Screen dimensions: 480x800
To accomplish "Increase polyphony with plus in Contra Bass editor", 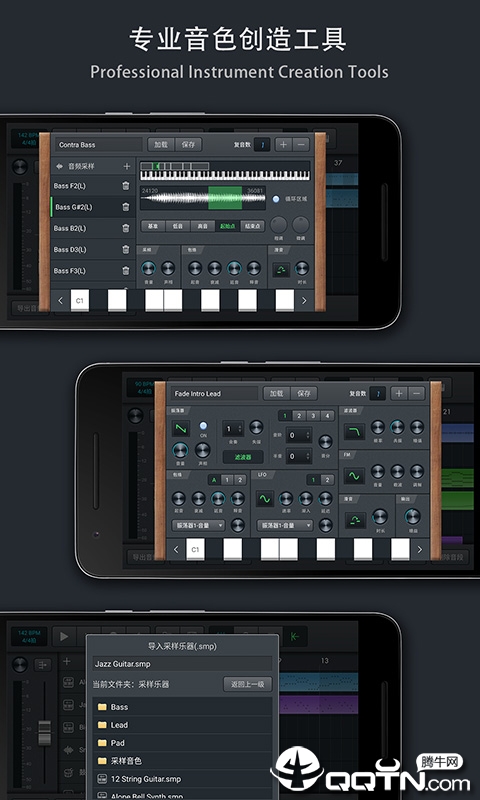I will click(x=284, y=144).
